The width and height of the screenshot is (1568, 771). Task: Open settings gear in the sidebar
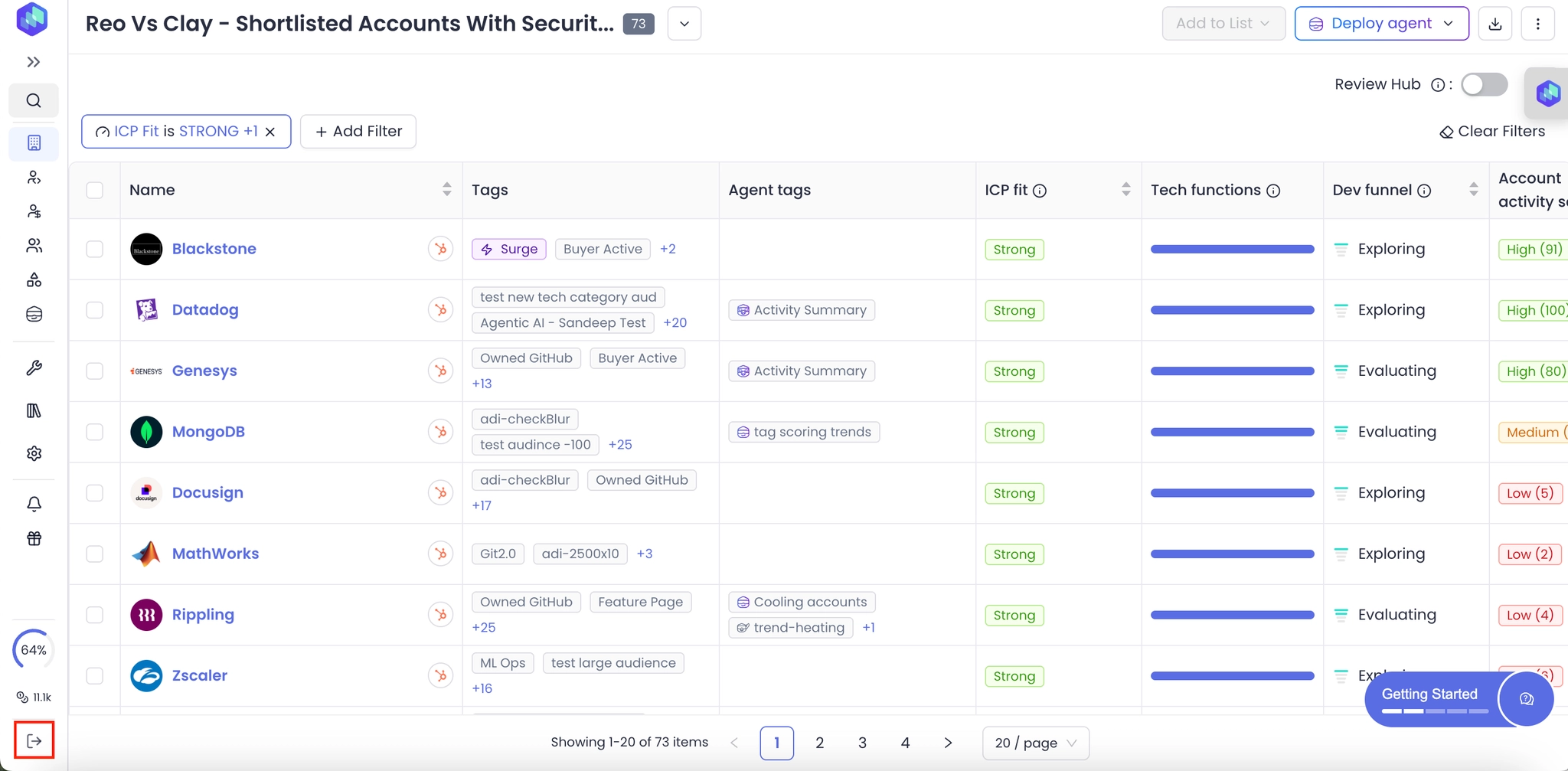point(34,453)
